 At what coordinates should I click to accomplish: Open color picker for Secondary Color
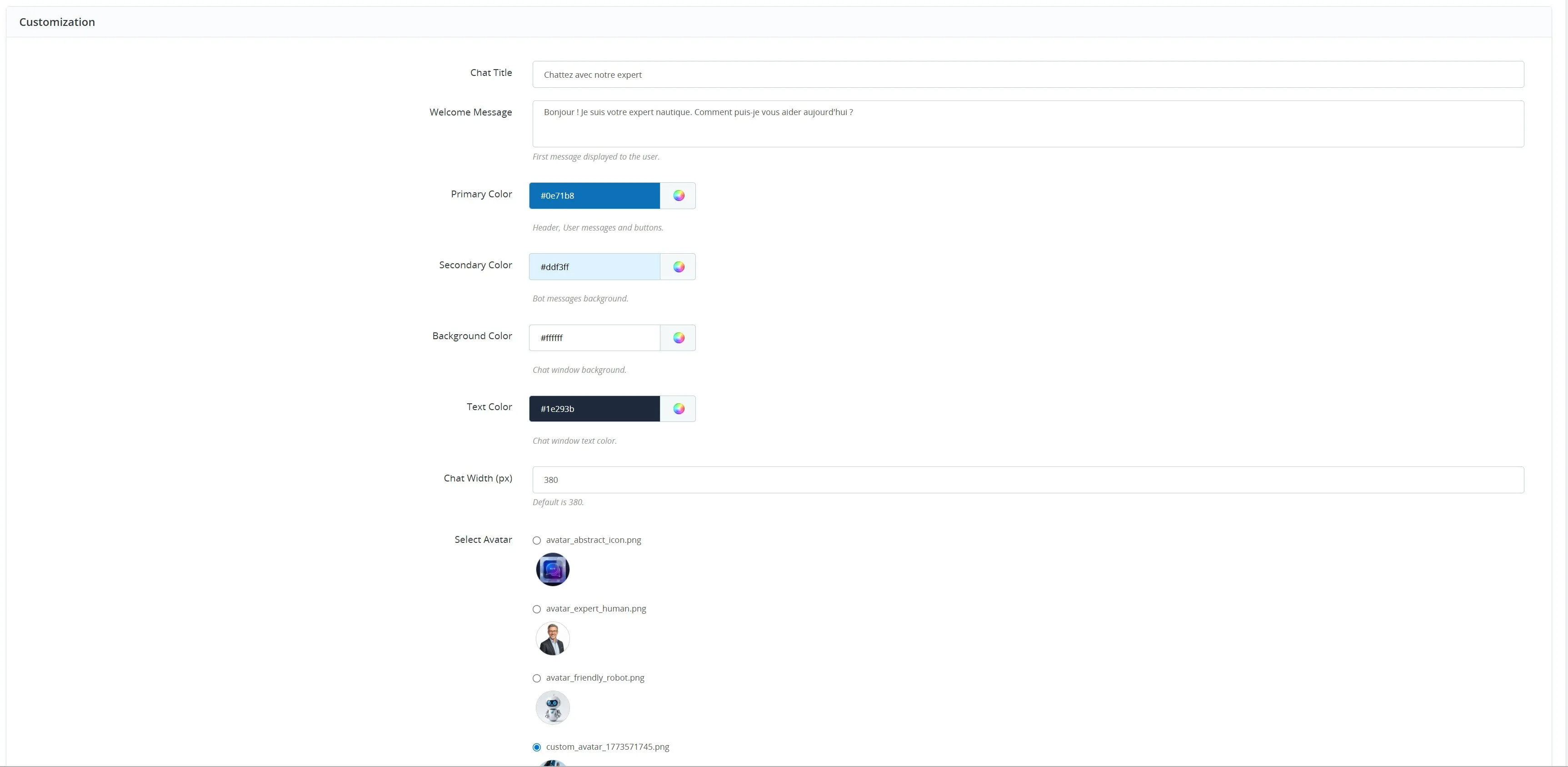point(678,266)
